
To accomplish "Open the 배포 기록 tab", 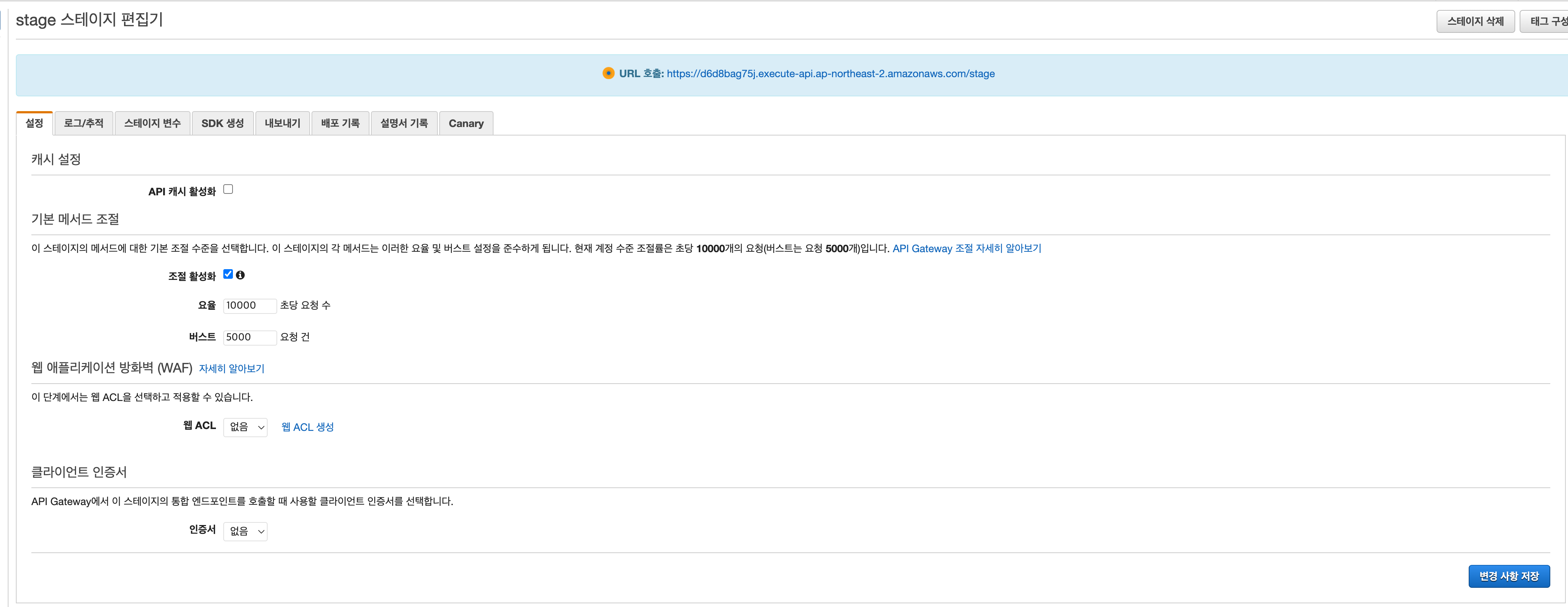I will pyautogui.click(x=340, y=123).
